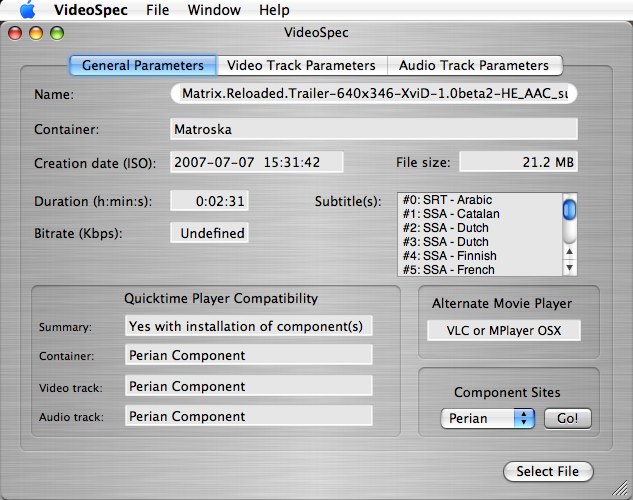This screenshot has height=500, width=633.
Task: Click the Duration value 0:02:31
Action: point(210,201)
